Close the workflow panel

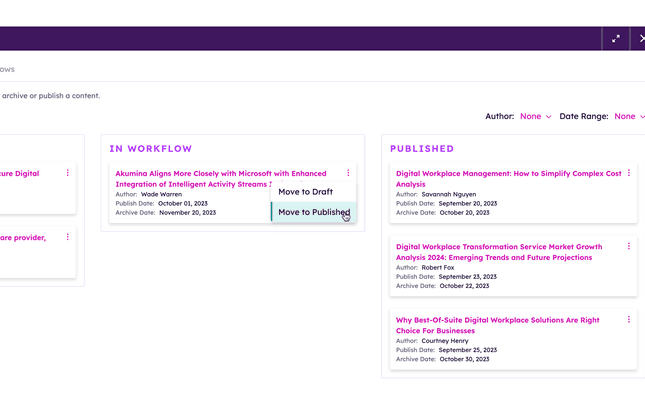coord(640,39)
